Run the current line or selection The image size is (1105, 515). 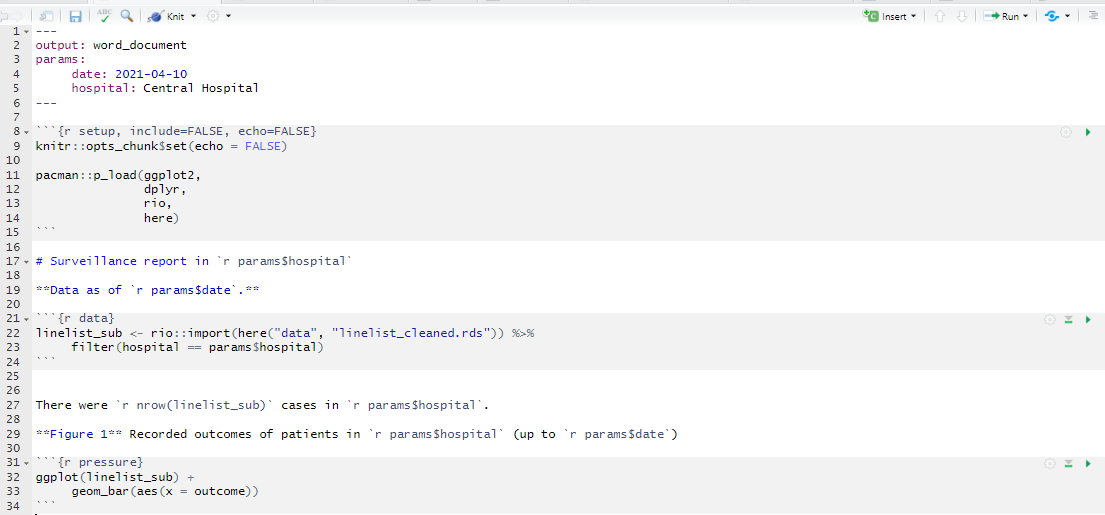click(x=1003, y=15)
